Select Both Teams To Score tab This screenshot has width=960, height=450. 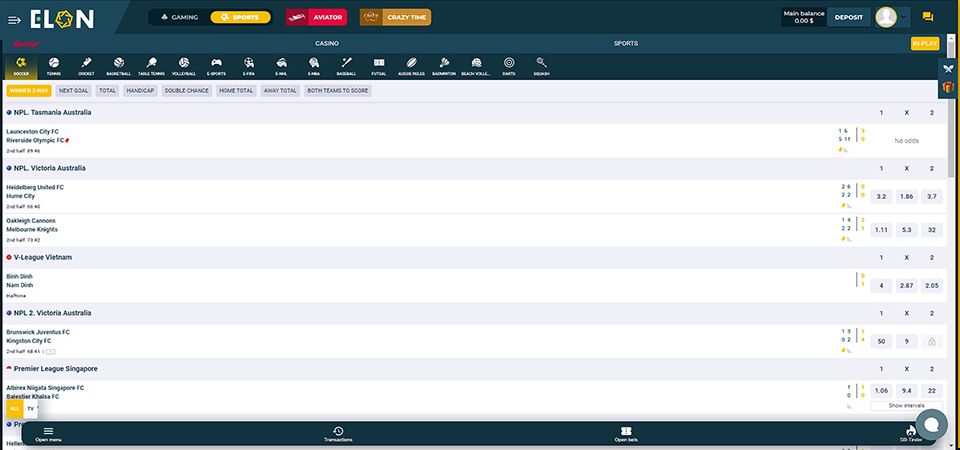(x=338, y=91)
